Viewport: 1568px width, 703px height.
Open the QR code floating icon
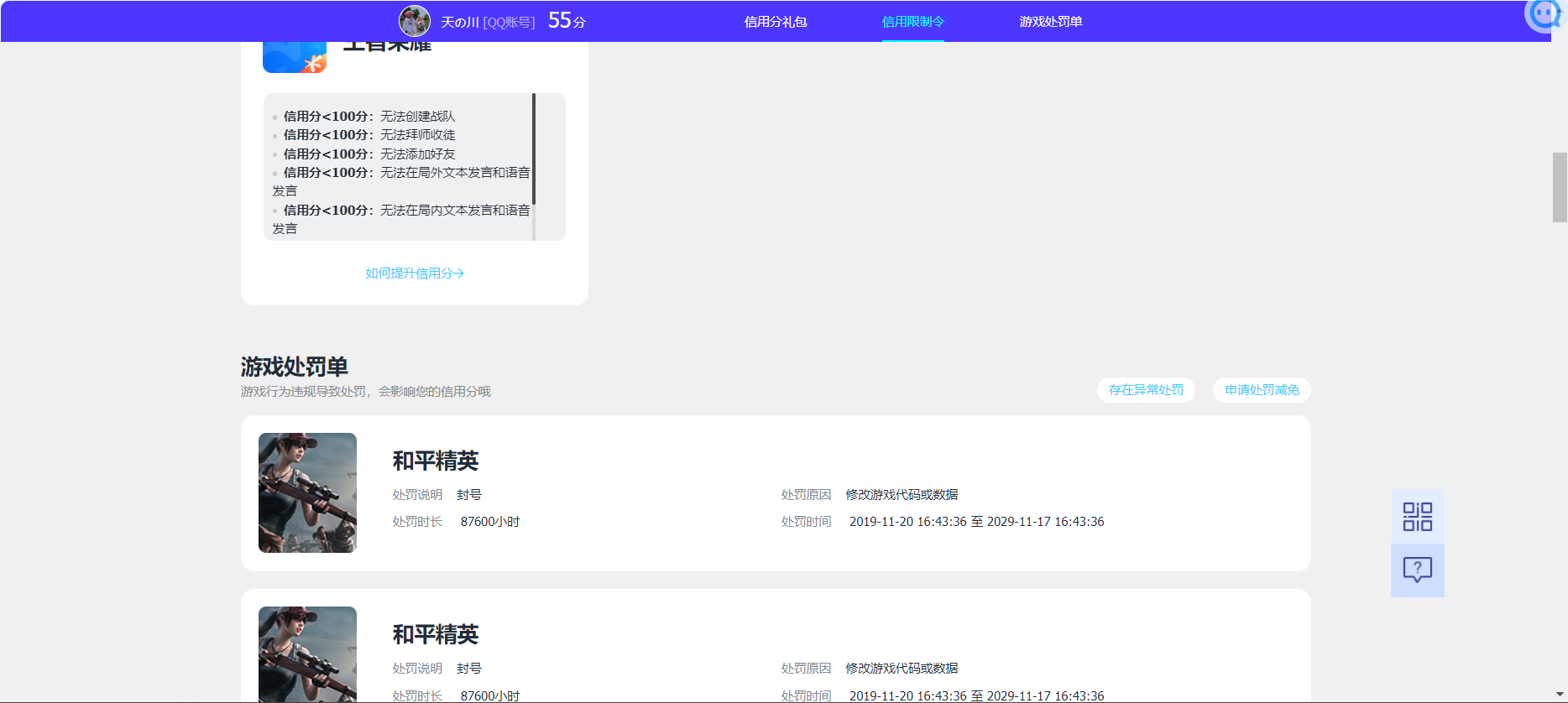tap(1418, 517)
